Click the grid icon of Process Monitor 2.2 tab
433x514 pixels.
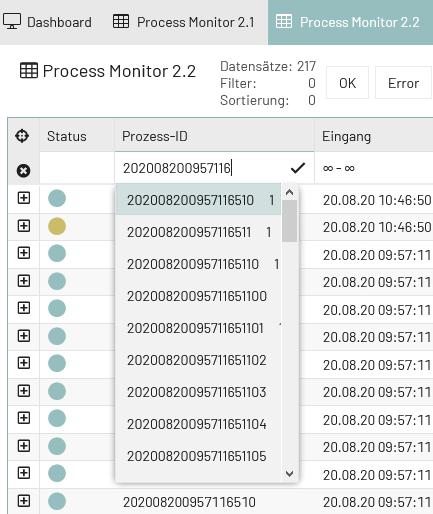(284, 21)
